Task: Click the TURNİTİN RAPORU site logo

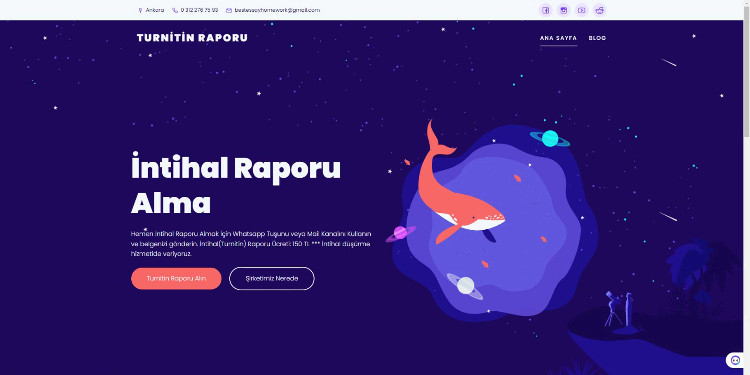Action: click(x=192, y=38)
